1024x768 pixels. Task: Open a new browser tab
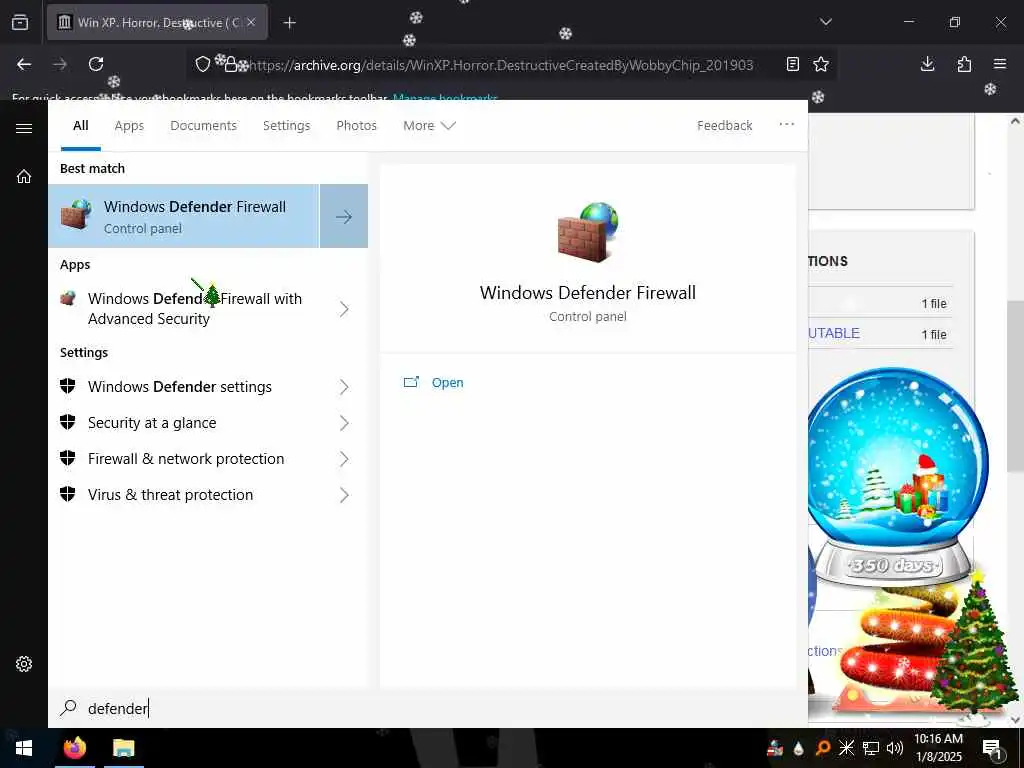[290, 23]
